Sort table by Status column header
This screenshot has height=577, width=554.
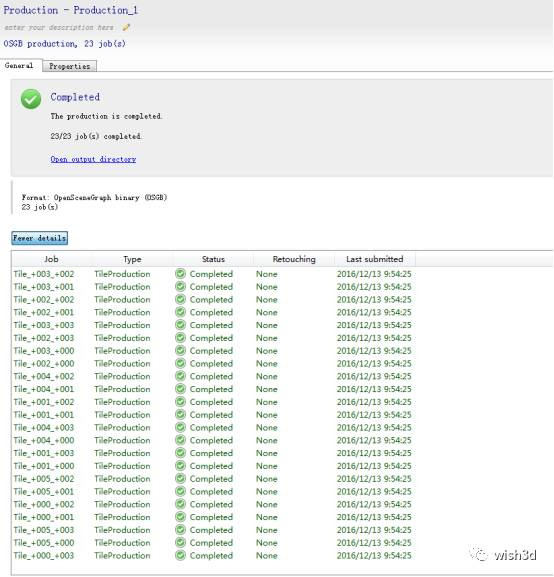[213, 259]
